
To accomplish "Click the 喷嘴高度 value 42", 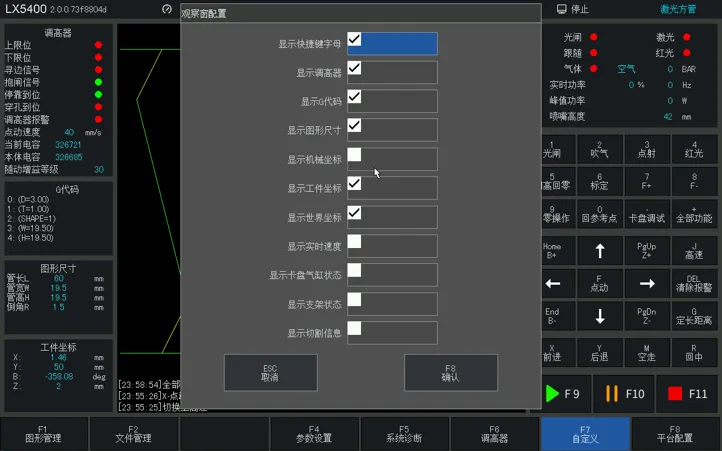I will click(668, 117).
